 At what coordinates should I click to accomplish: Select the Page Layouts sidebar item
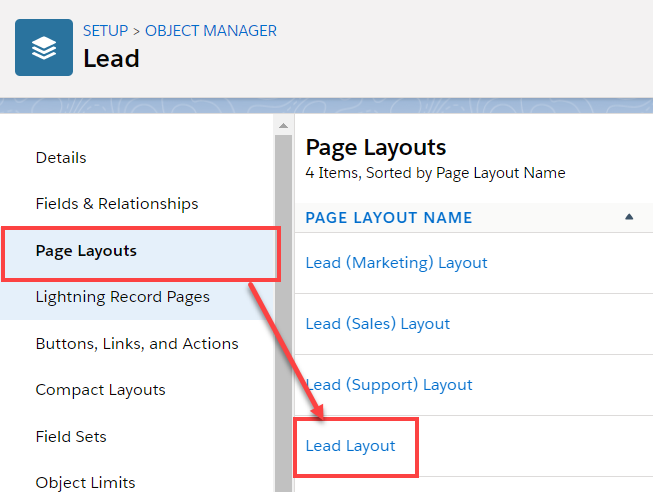pos(86,250)
